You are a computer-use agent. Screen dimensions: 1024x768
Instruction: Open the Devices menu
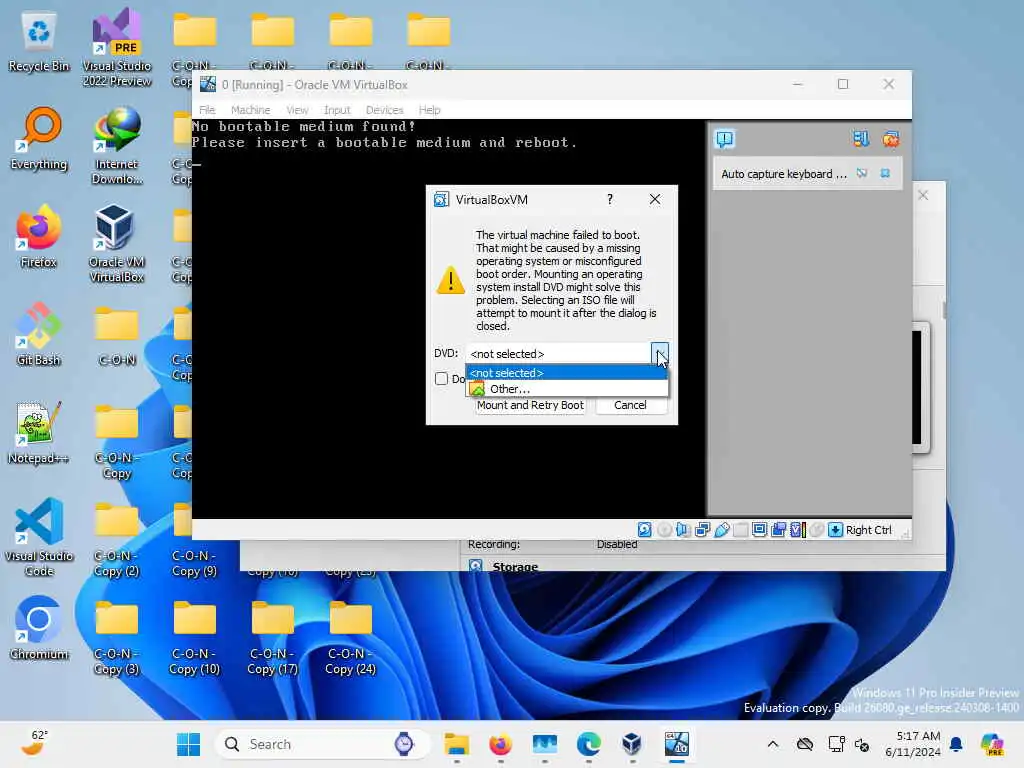(385, 110)
